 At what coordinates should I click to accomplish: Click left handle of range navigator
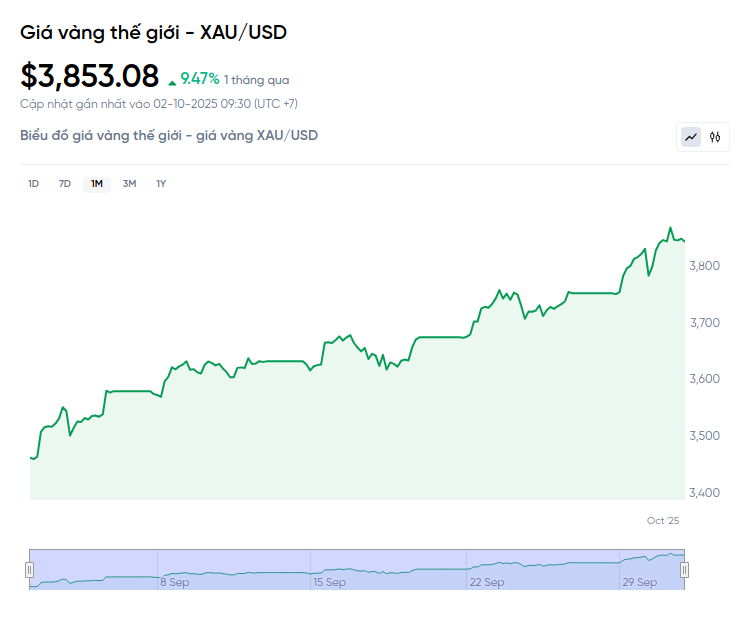pos(29,569)
